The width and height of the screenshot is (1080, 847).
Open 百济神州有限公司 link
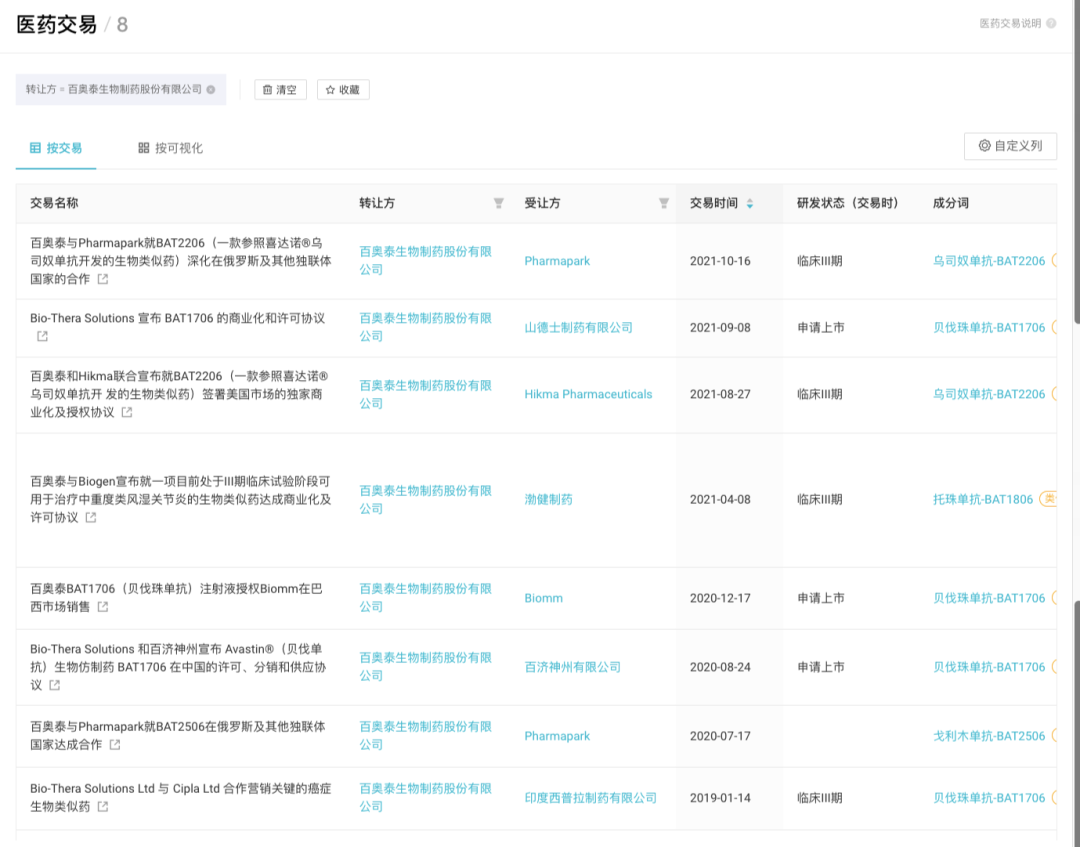572,667
